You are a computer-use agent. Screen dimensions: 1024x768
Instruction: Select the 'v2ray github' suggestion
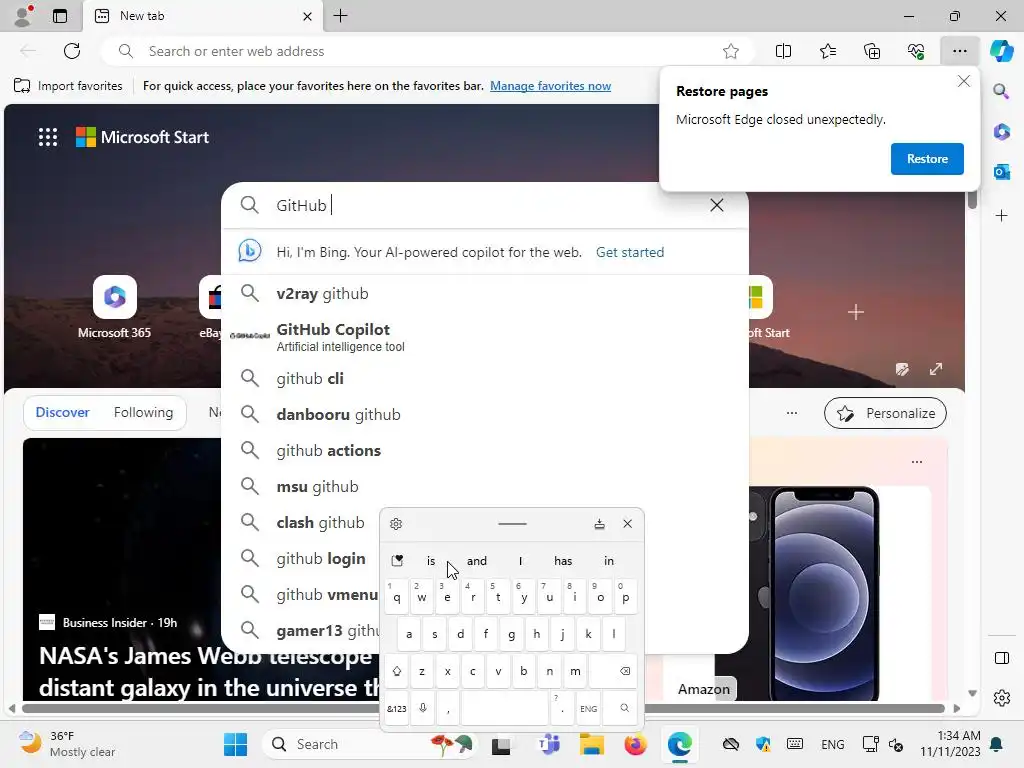[485, 293]
